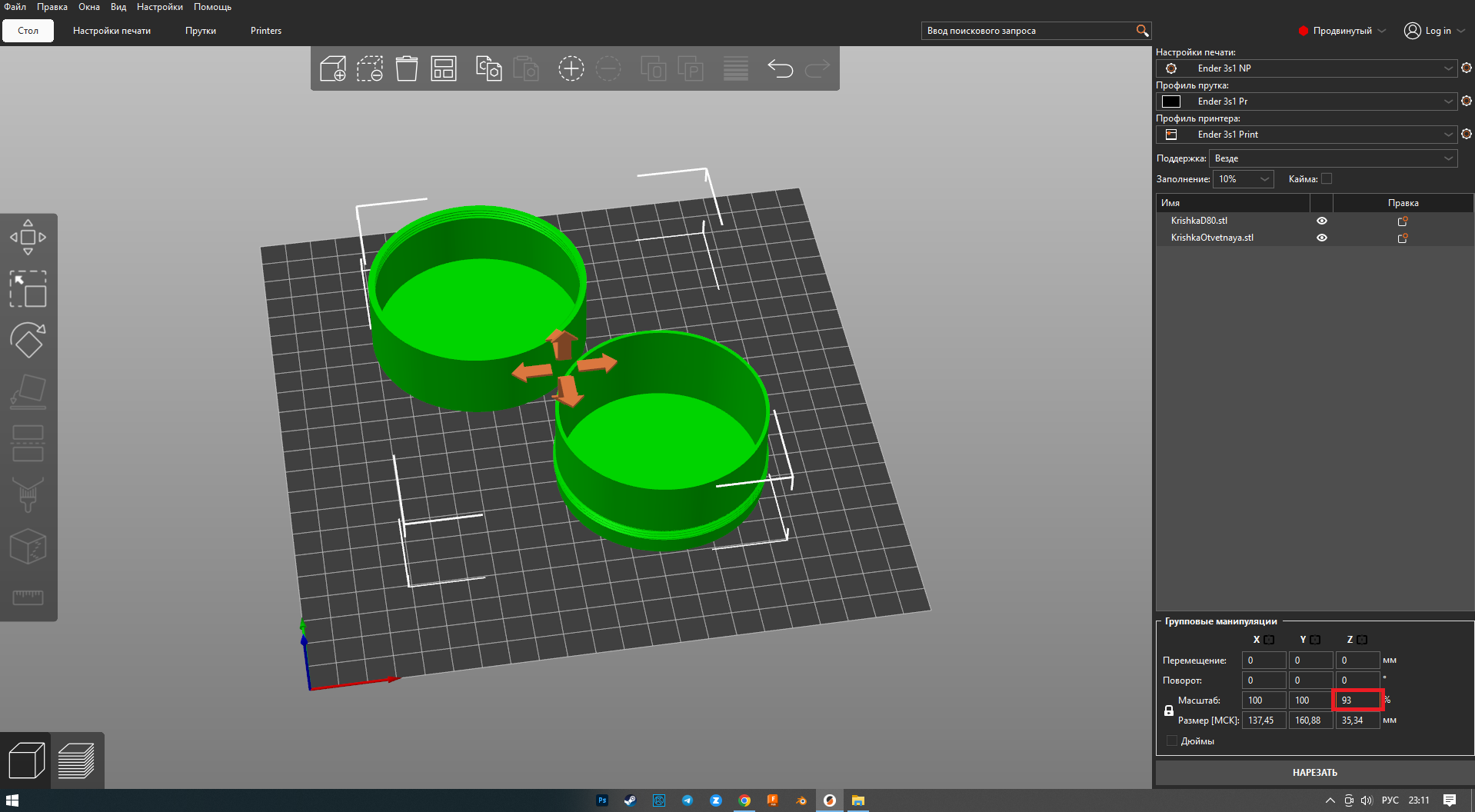Click the X axis reset toggle

coord(1269,640)
